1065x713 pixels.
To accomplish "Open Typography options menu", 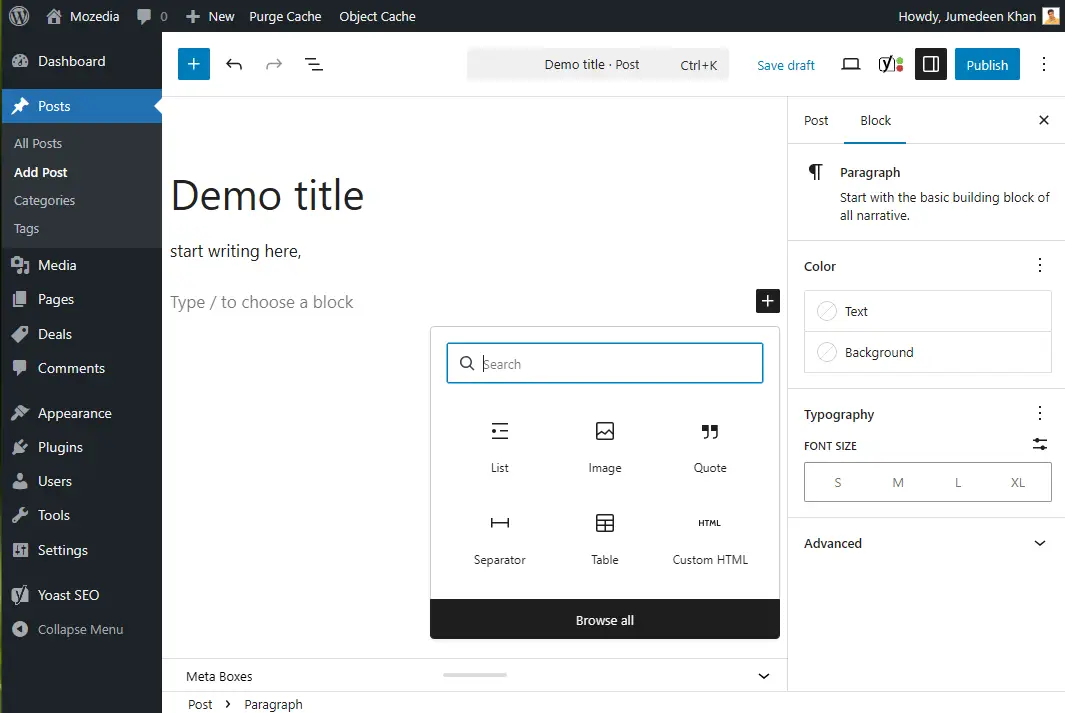I will click(x=1040, y=414).
